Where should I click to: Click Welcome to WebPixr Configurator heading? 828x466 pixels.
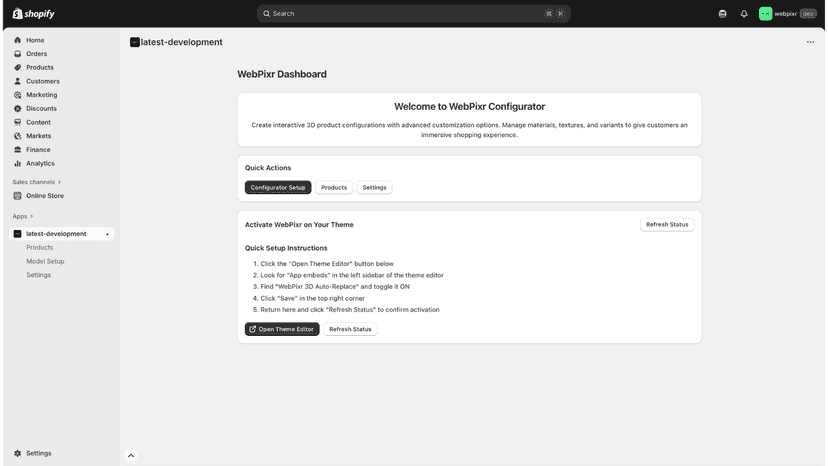pyautogui.click(x=469, y=107)
